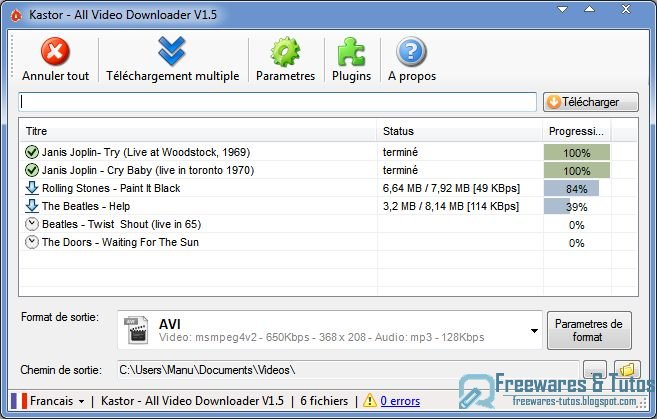Sort by Progression column header
The width and height of the screenshot is (657, 419).
tap(577, 131)
